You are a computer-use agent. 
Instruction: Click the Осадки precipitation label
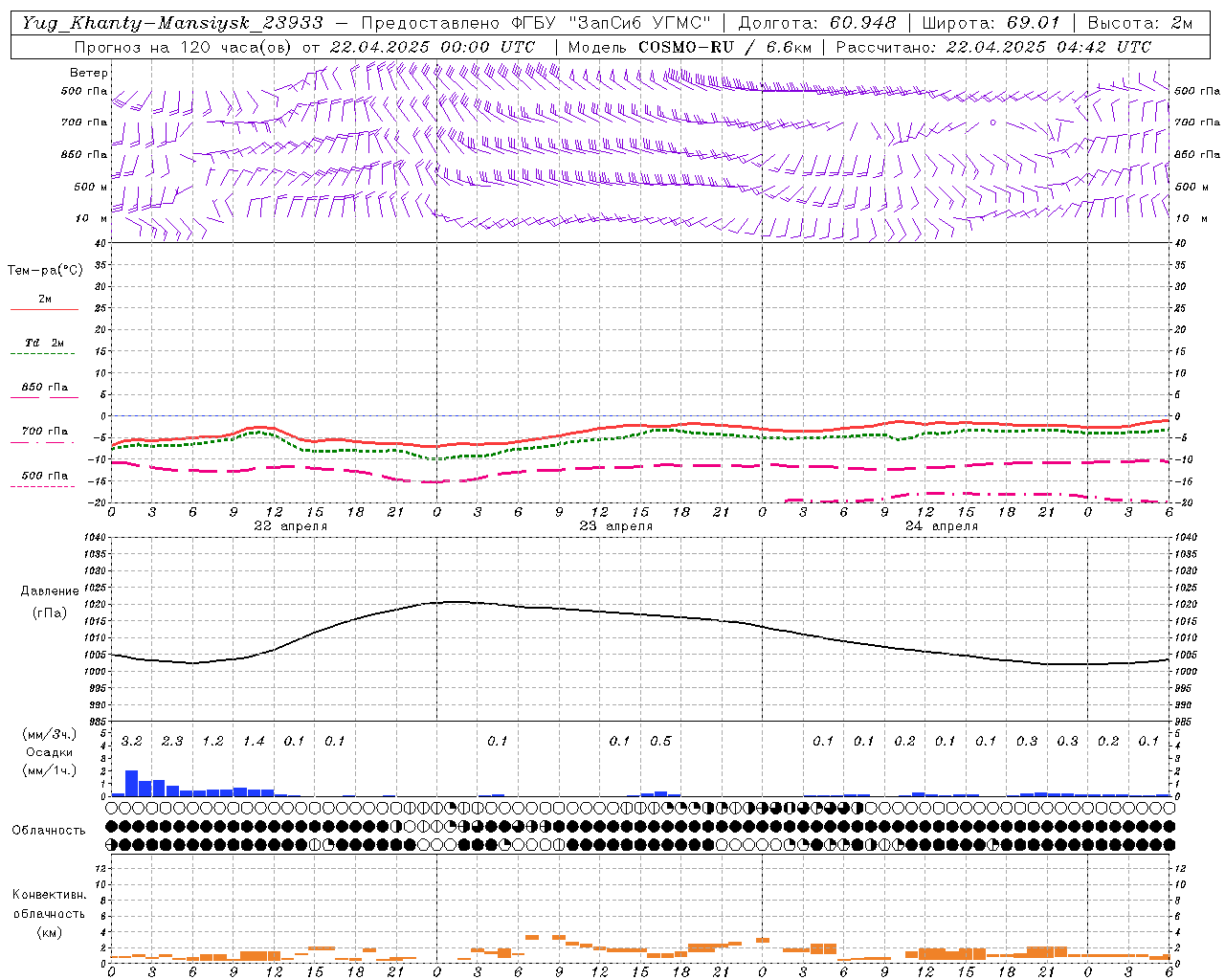(x=49, y=752)
